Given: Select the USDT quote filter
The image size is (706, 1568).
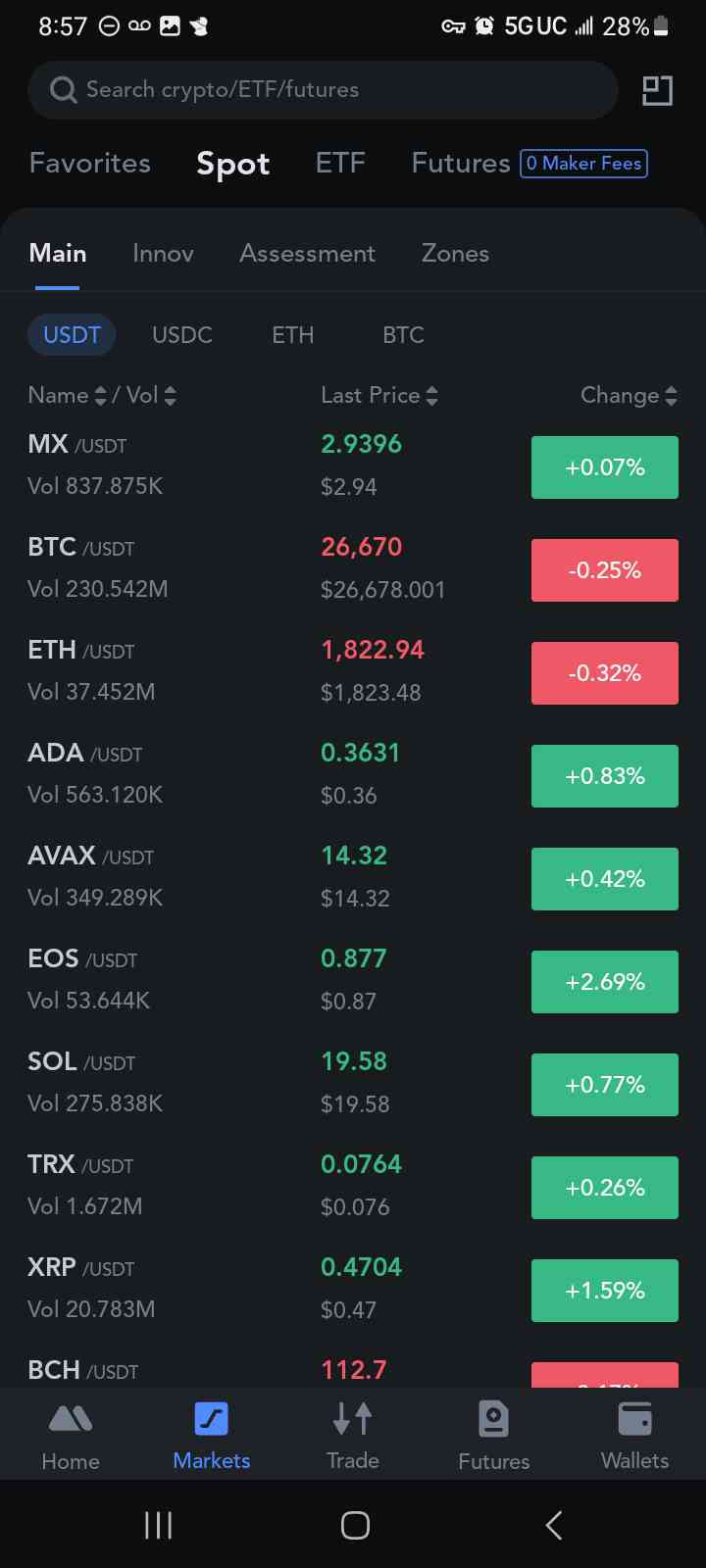Looking at the screenshot, I should [x=72, y=335].
